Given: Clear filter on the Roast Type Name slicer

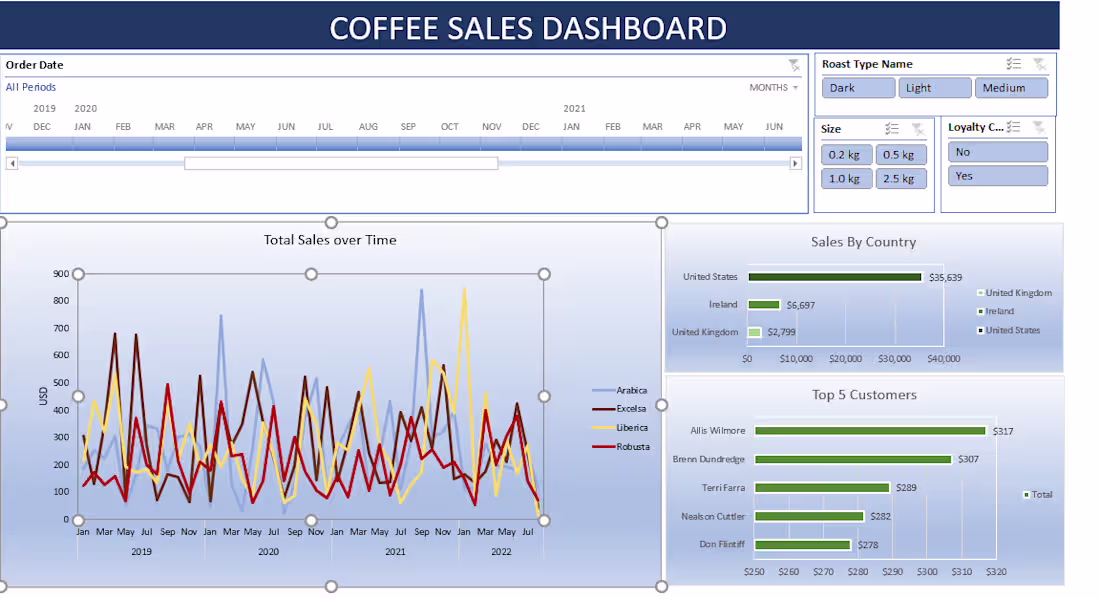Looking at the screenshot, I should click(x=1040, y=63).
